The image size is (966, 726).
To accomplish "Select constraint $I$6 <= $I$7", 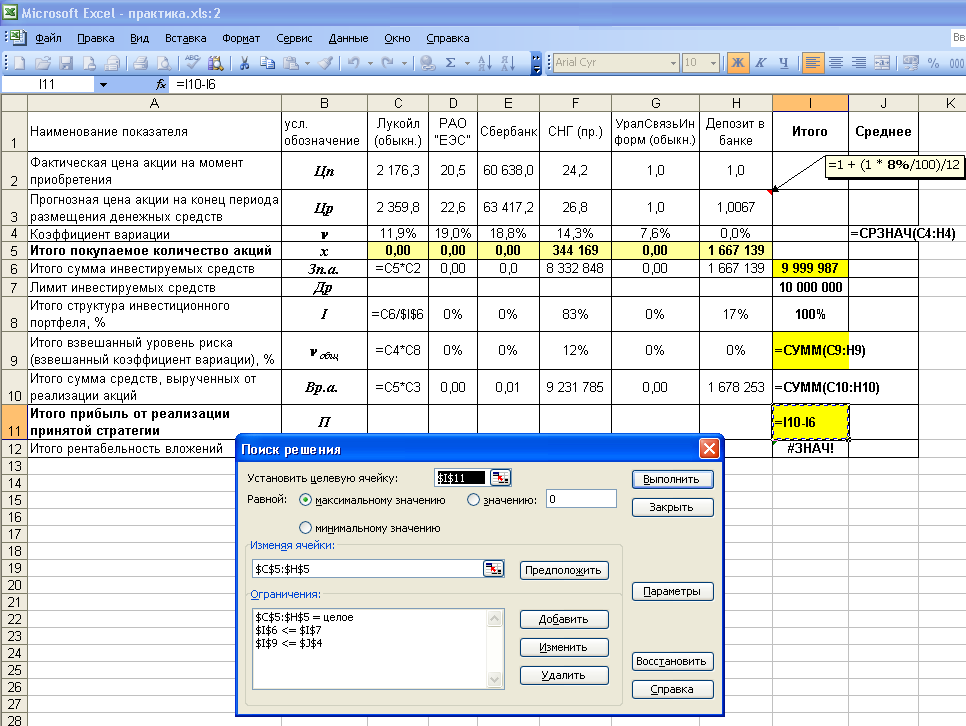I will pos(288,630).
